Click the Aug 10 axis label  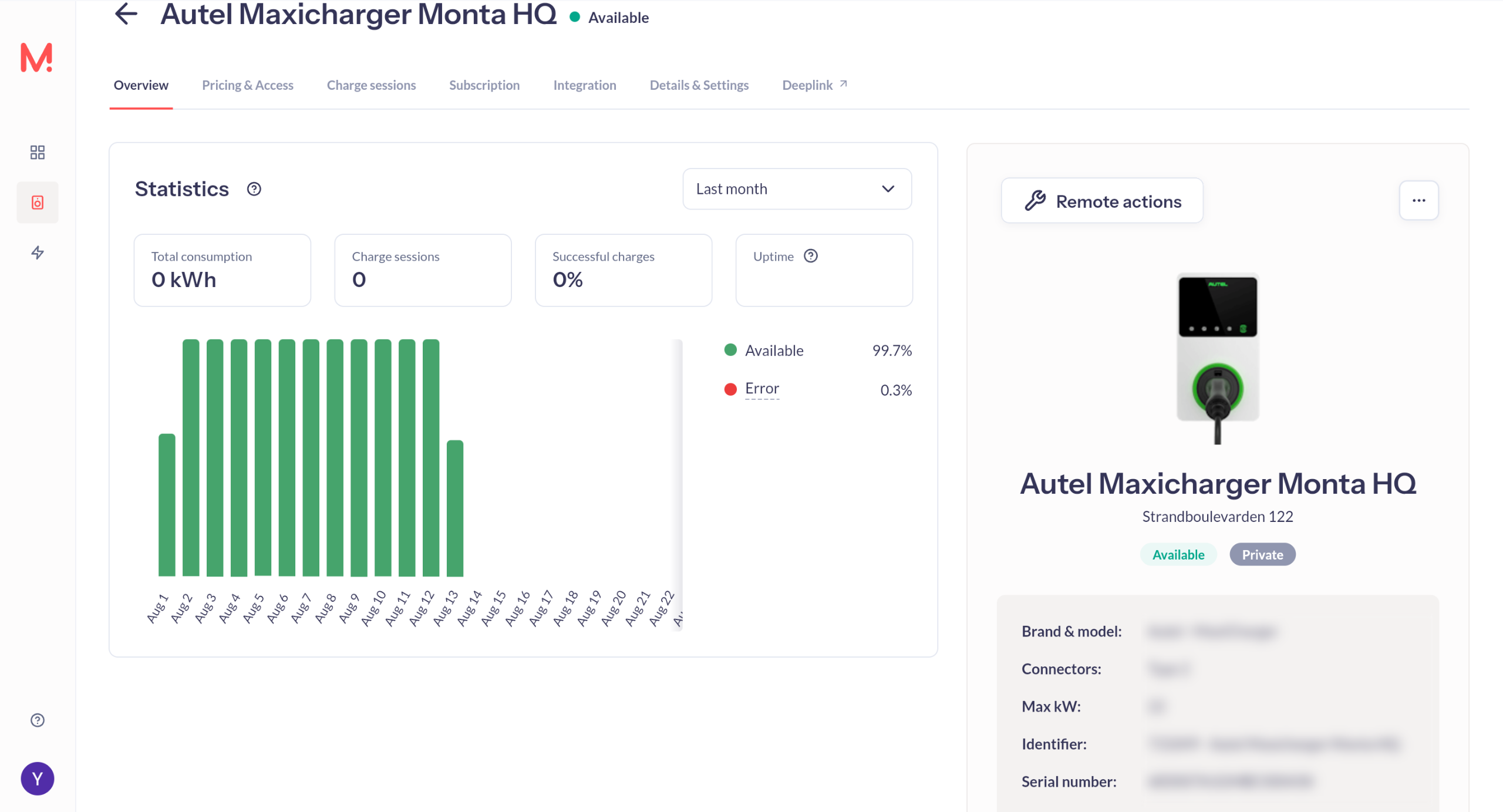click(x=373, y=608)
